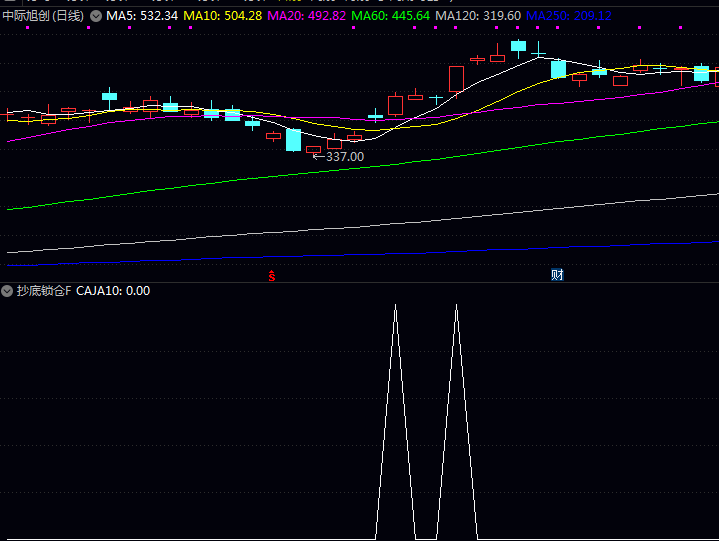Click the tall red hollow candle before the peak
719x541 pixels.
(x=456, y=80)
